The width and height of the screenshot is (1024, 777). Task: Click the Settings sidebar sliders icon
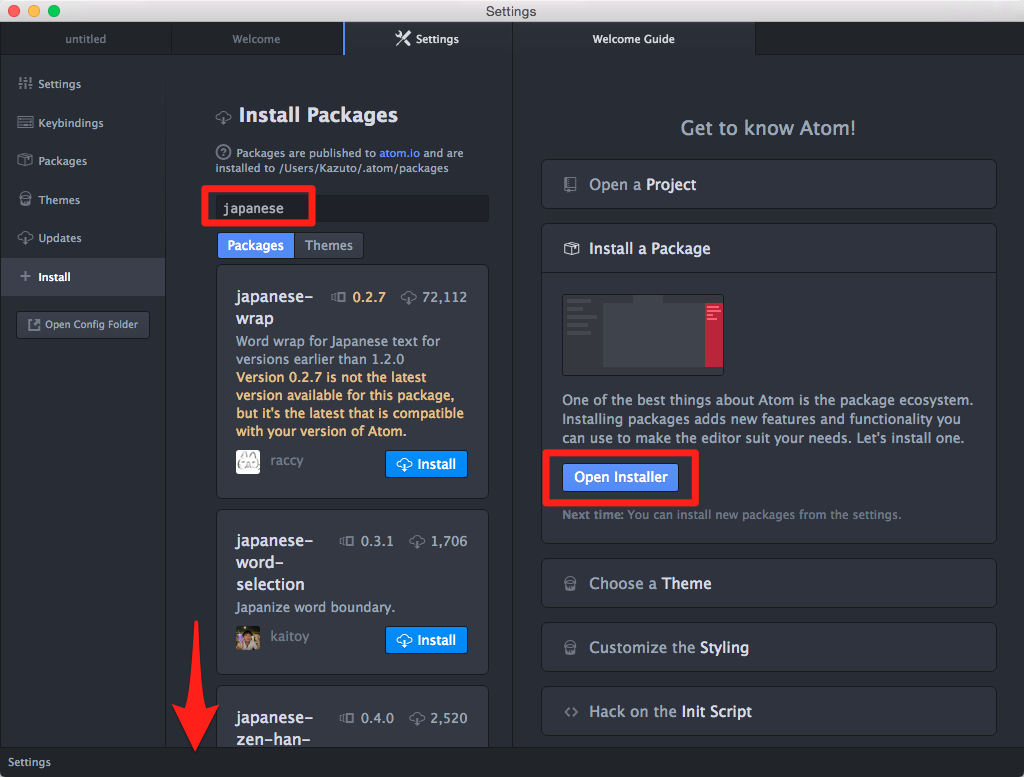[x=25, y=83]
